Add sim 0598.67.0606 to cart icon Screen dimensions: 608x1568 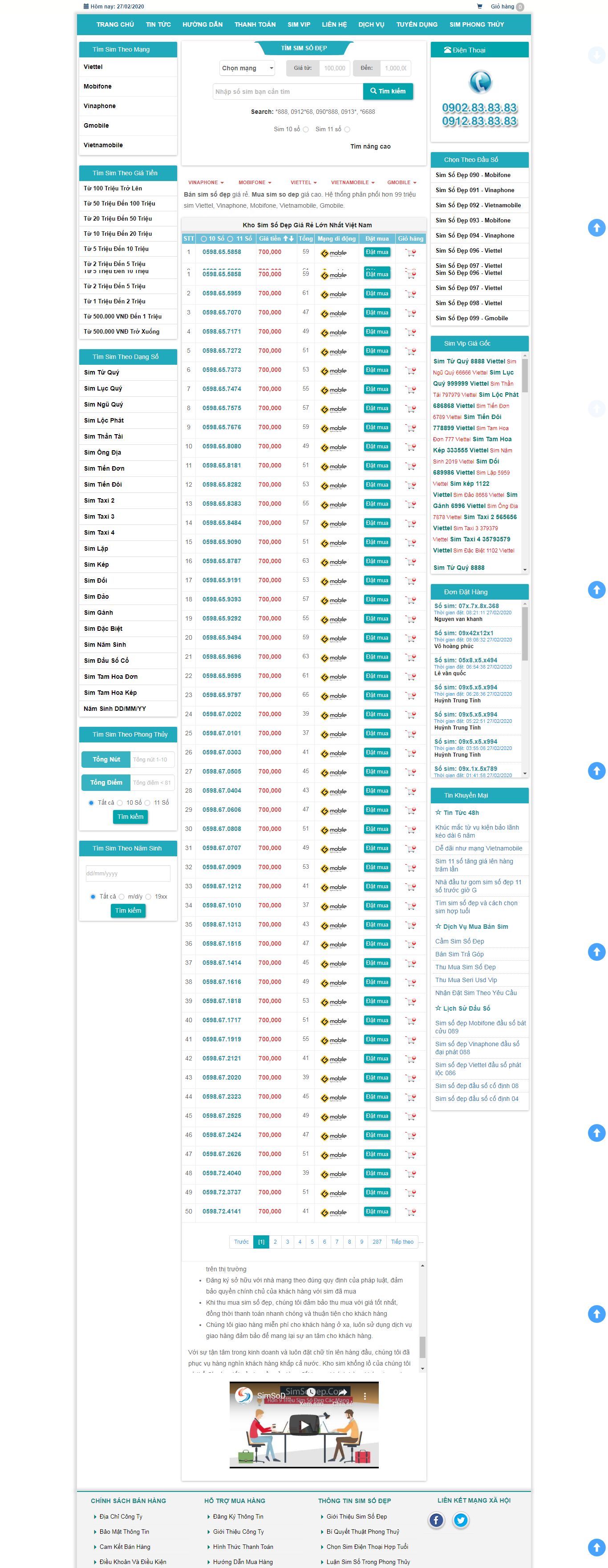click(411, 810)
